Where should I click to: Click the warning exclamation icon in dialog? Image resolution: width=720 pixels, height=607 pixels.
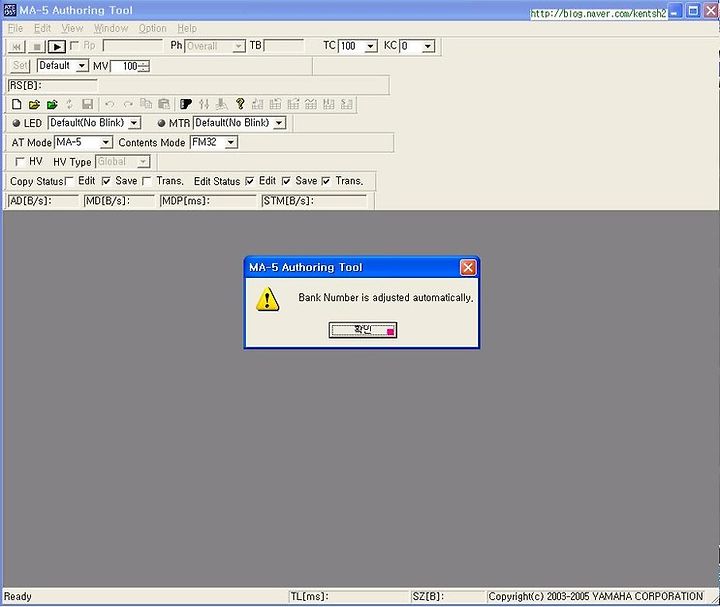pos(267,299)
